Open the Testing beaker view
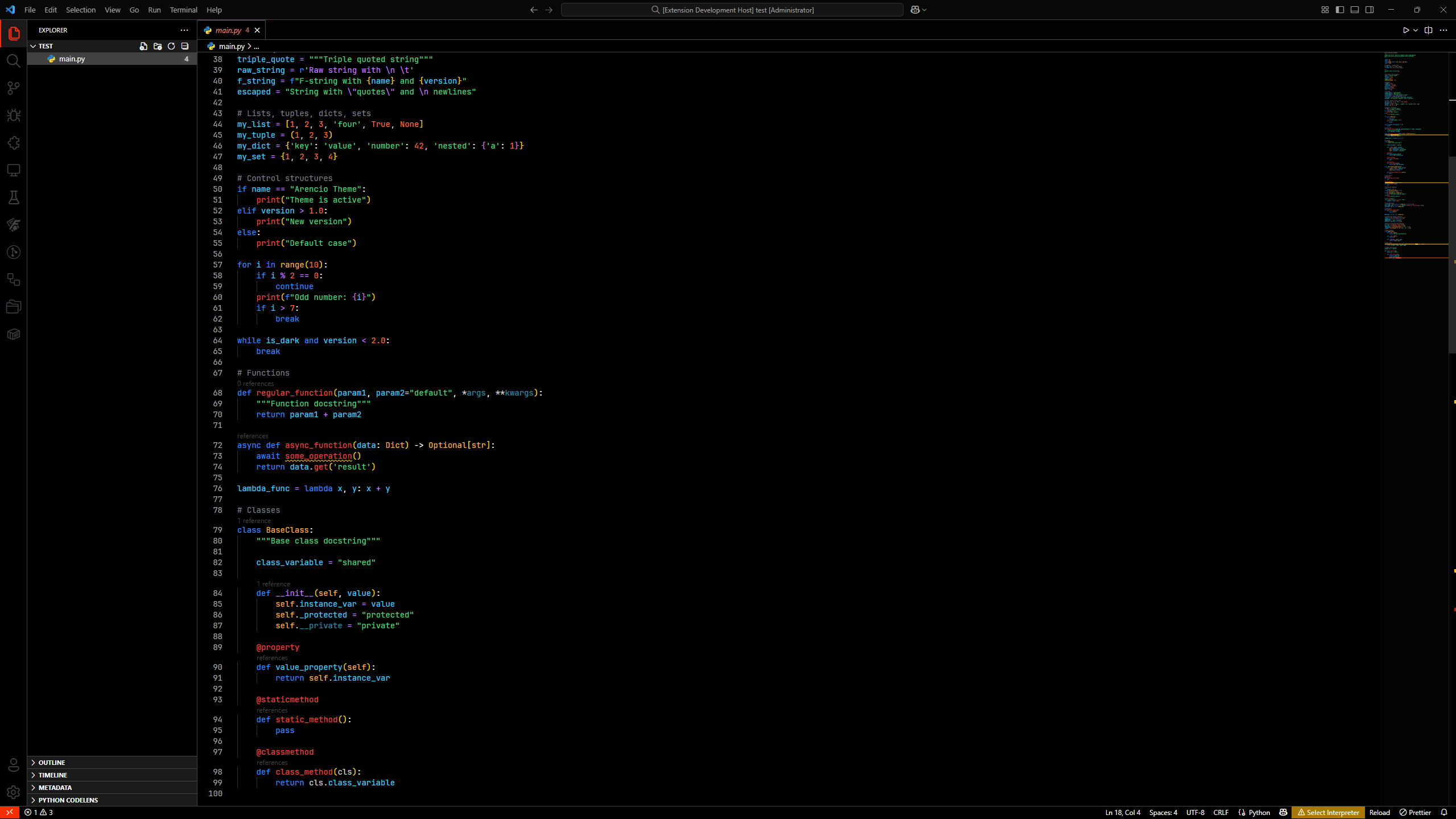This screenshot has width=1456, height=819. (x=14, y=197)
